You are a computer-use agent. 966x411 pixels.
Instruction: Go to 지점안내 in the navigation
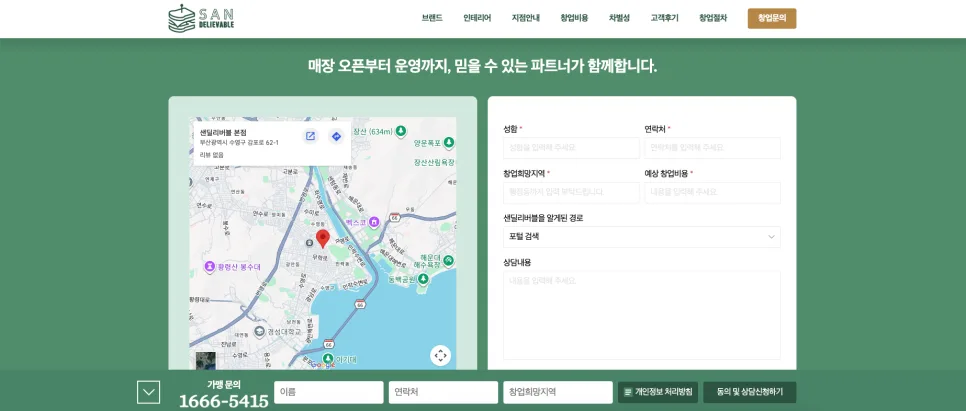click(526, 18)
